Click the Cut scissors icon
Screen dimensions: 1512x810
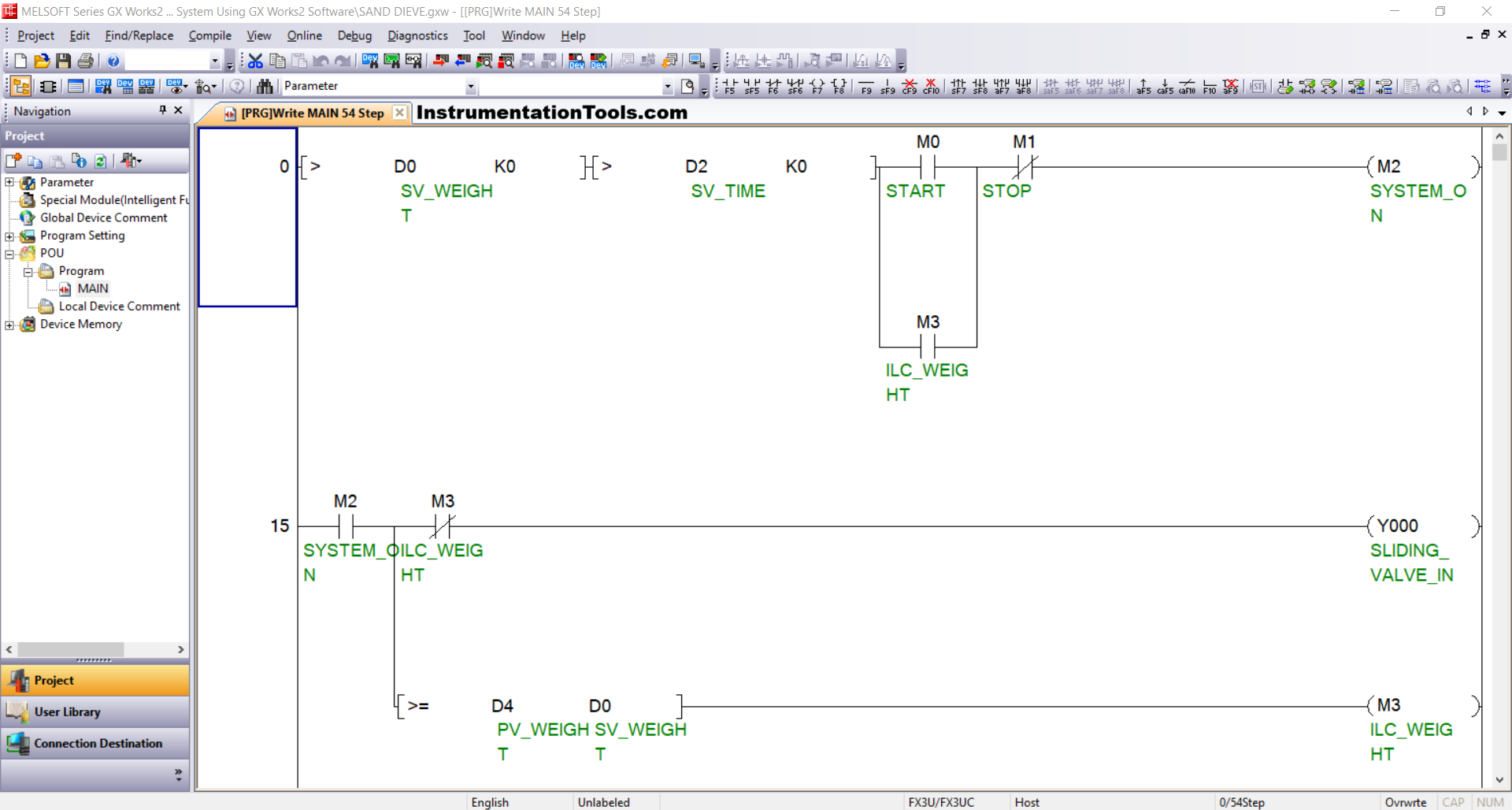click(x=255, y=61)
